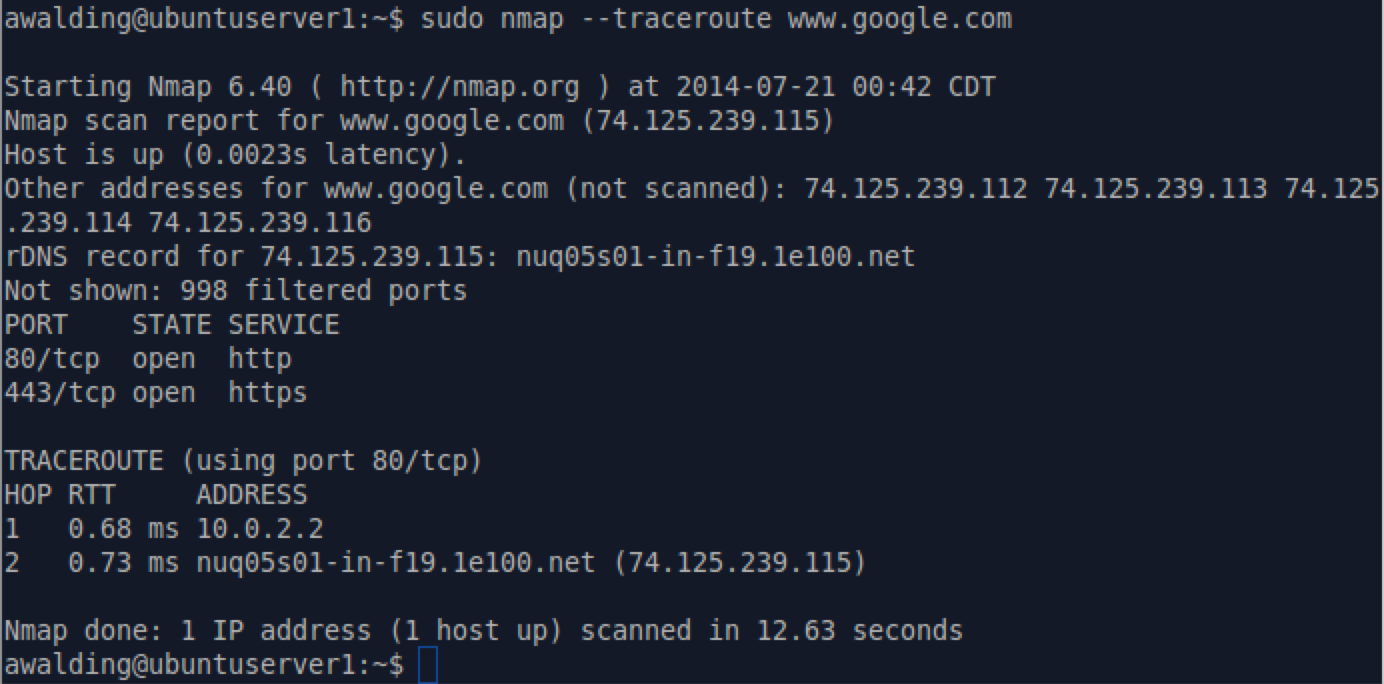The width and height of the screenshot is (1384, 684).
Task: Click the https service name
Action: coord(267,393)
